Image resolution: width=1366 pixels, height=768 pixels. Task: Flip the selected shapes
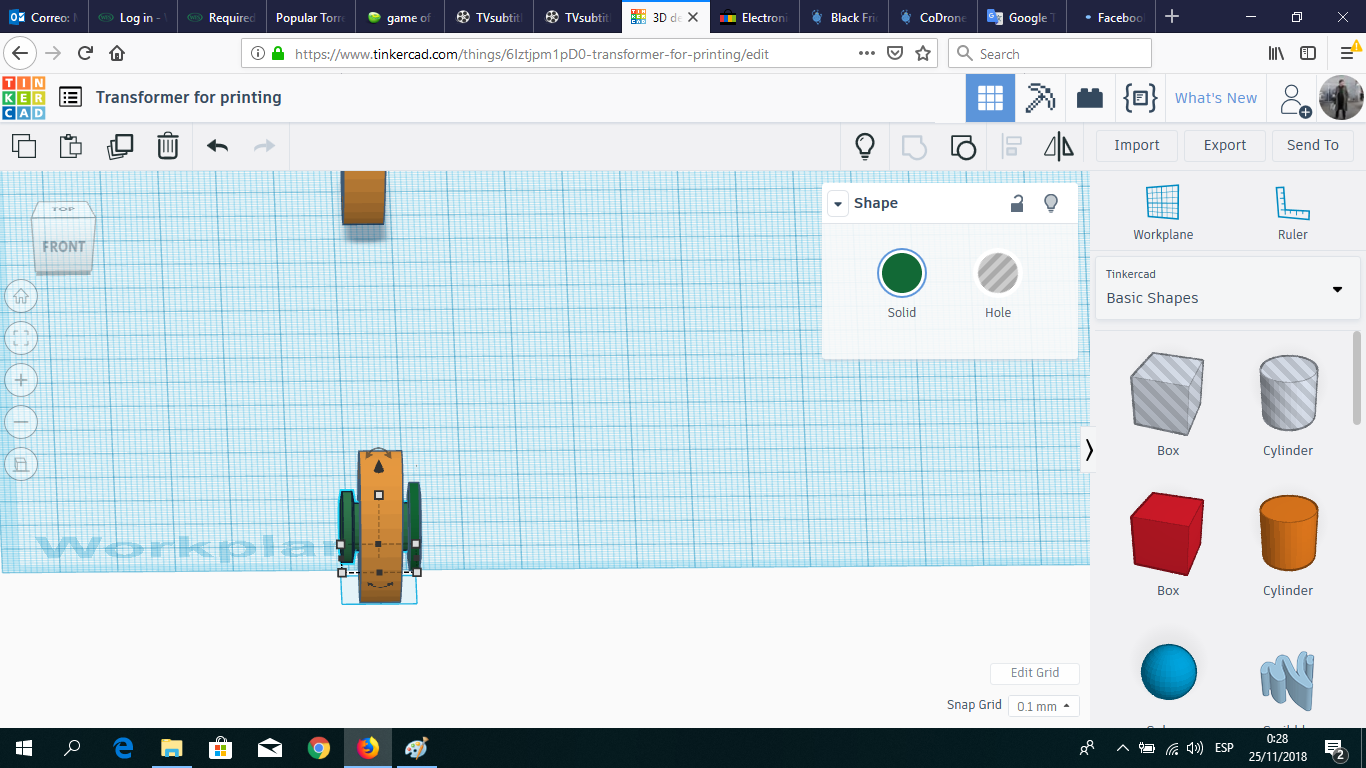pos(1059,146)
